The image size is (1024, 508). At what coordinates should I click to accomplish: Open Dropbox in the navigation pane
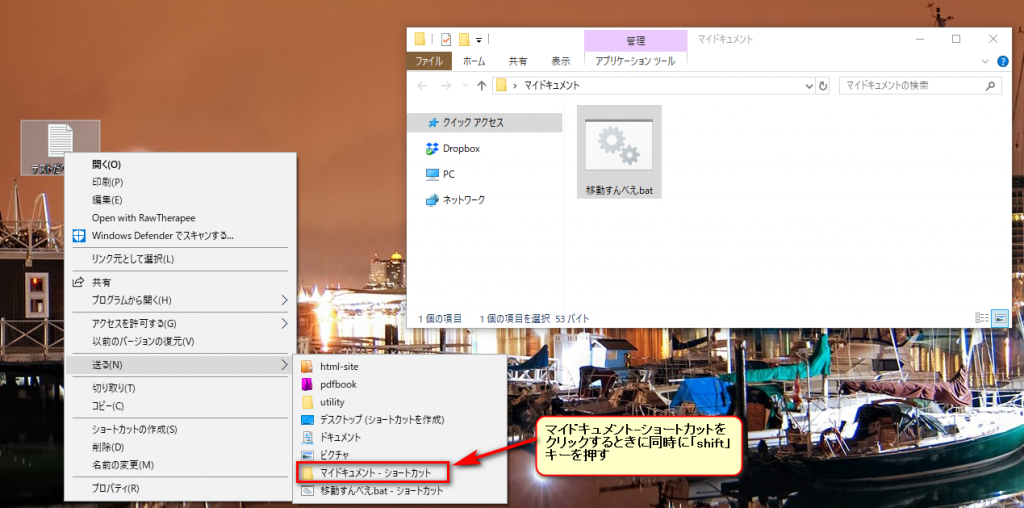tap(461, 148)
